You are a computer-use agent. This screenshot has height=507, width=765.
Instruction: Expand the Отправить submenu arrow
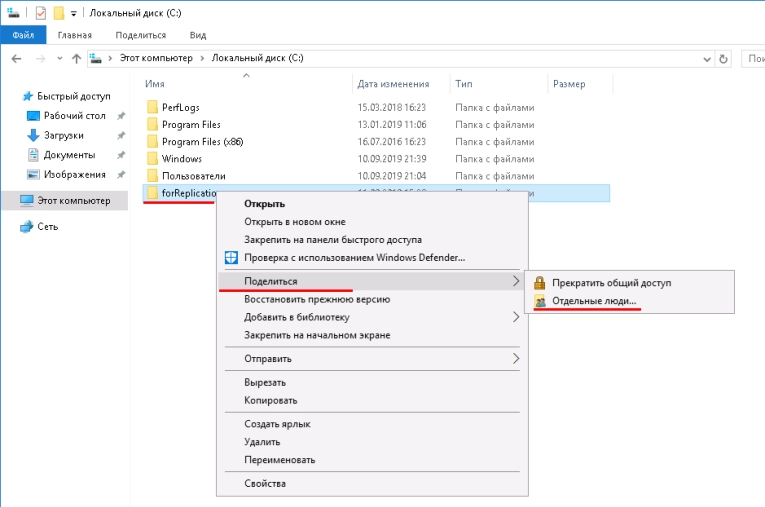[x=516, y=358]
